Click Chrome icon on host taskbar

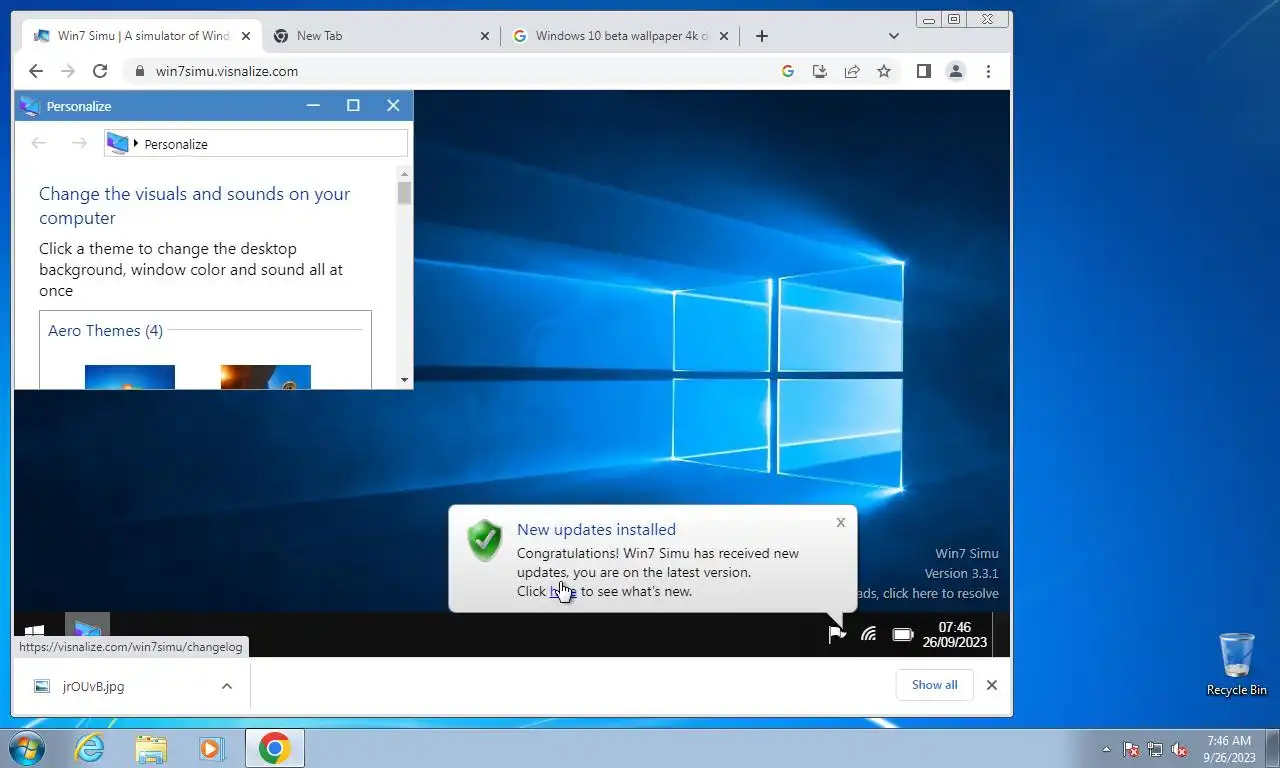[274, 748]
